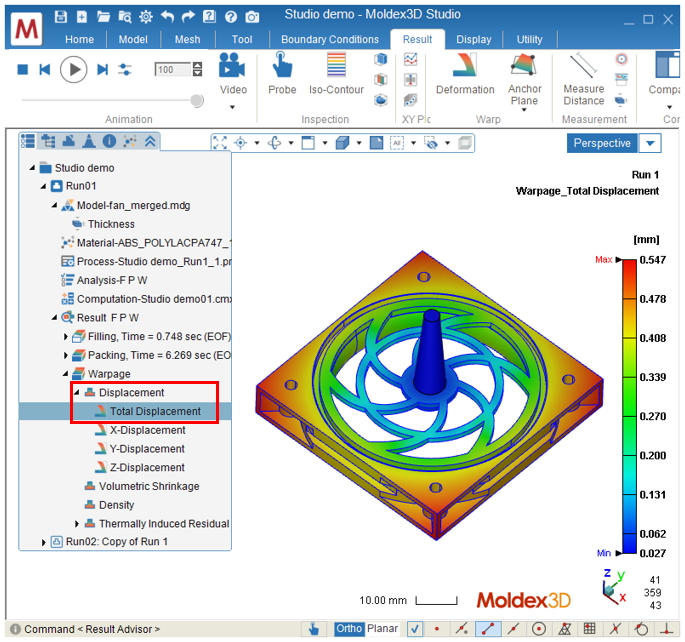Screen dimensions: 685x642
Task: Open the Video dropdown arrow
Action: click(x=232, y=107)
